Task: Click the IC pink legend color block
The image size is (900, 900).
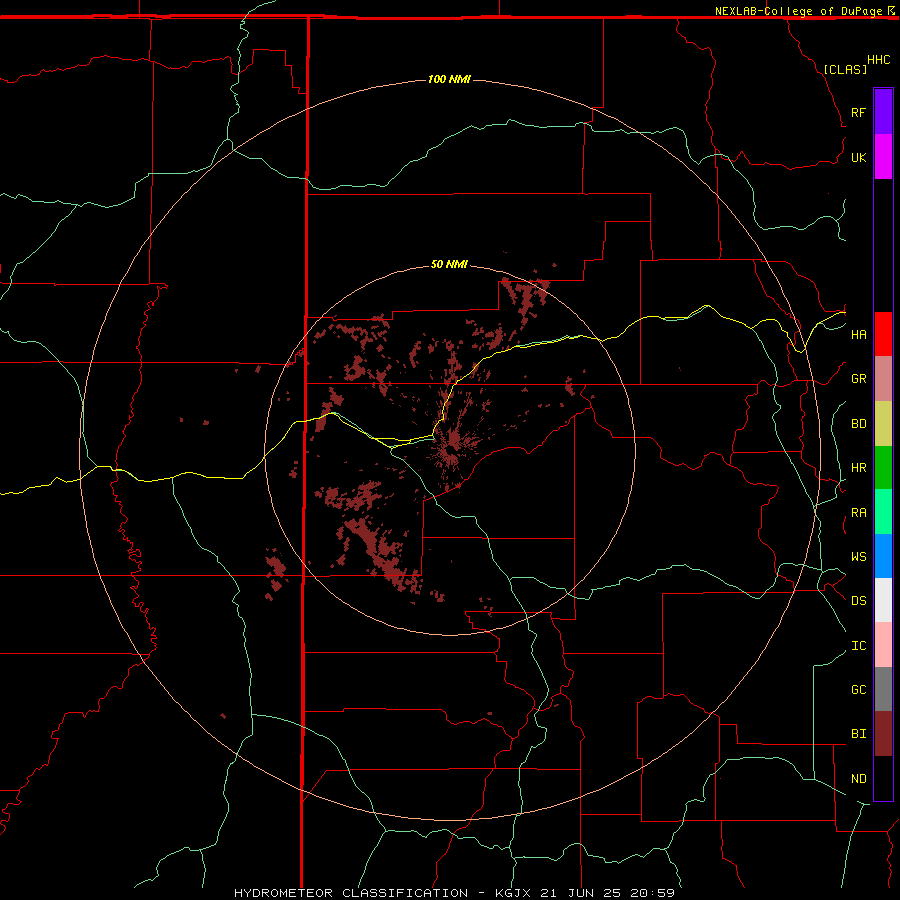Action: point(883,645)
